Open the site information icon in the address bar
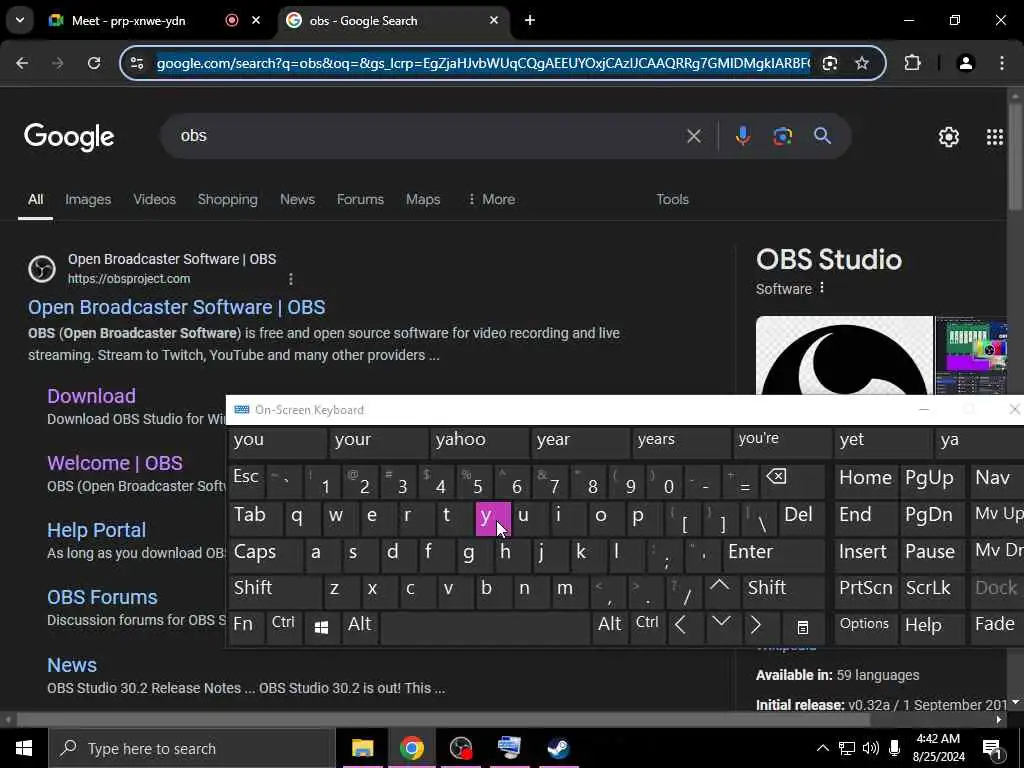1024x768 pixels. 136,63
